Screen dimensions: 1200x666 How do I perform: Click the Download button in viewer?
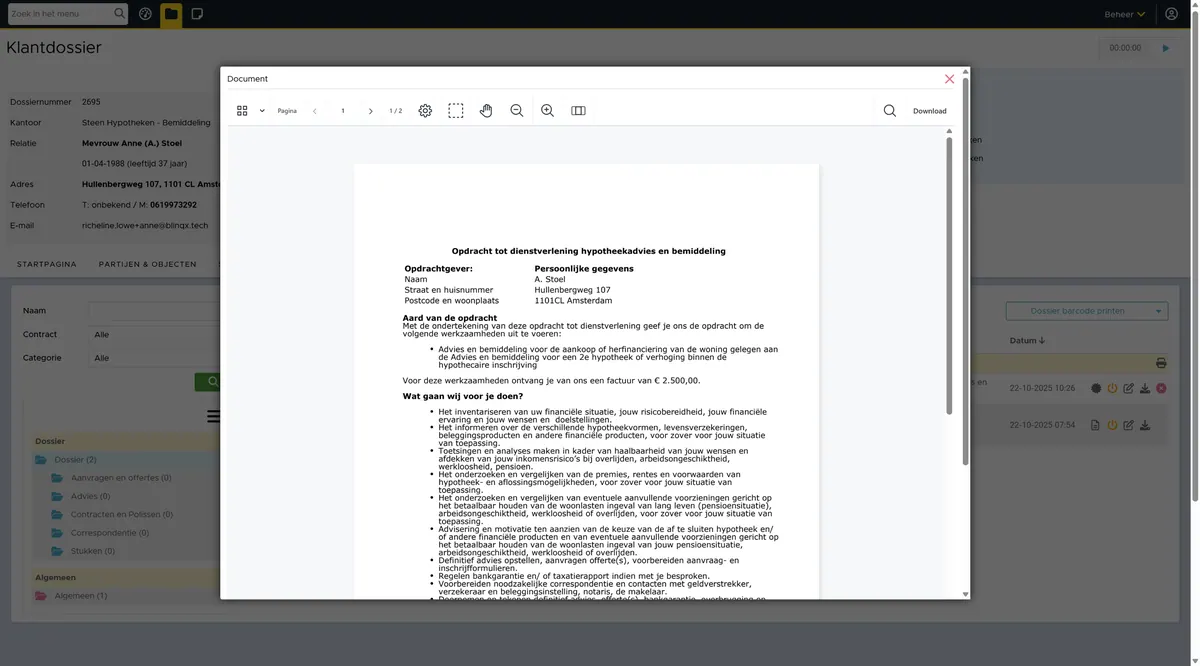coord(930,111)
